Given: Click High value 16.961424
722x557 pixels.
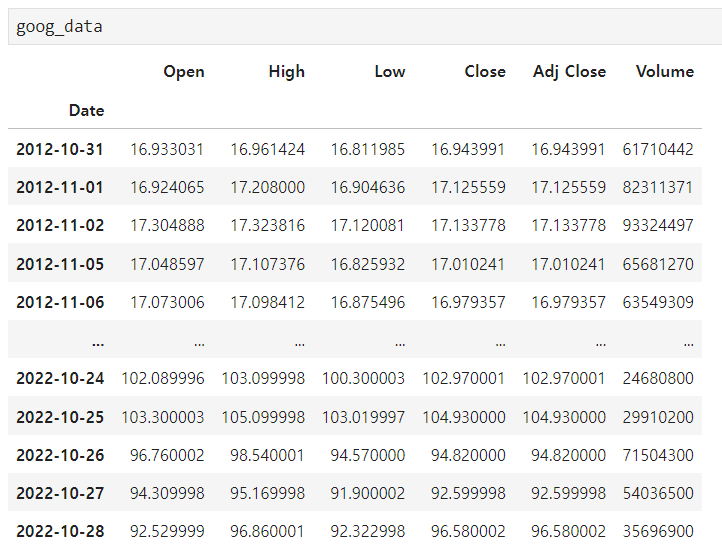Looking at the screenshot, I should point(268,150).
